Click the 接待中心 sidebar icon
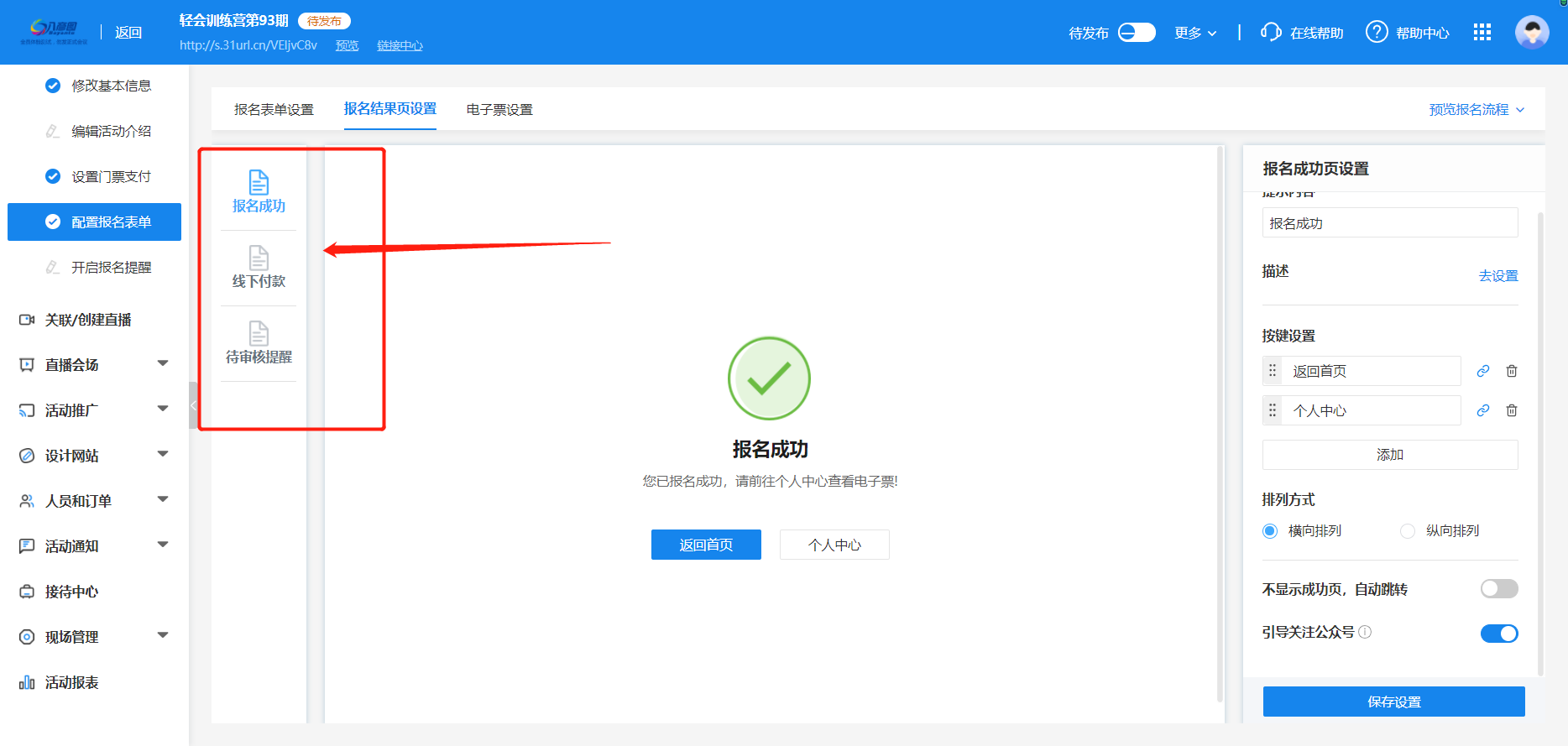The height and width of the screenshot is (746, 1568). point(27,592)
